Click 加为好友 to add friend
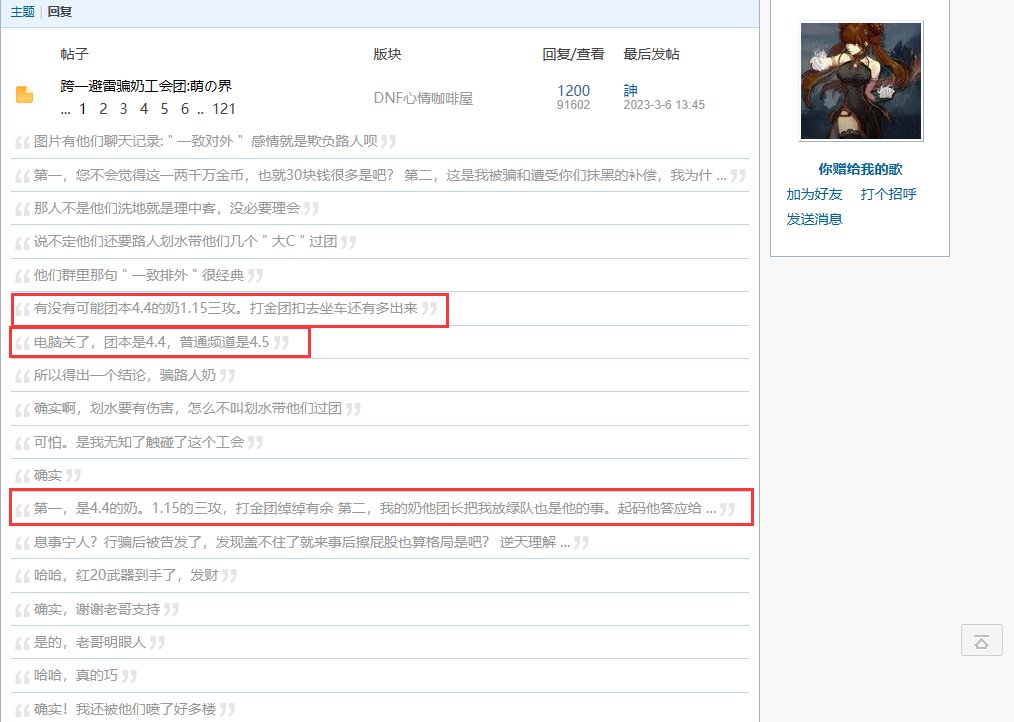This screenshot has width=1014, height=722. [814, 194]
